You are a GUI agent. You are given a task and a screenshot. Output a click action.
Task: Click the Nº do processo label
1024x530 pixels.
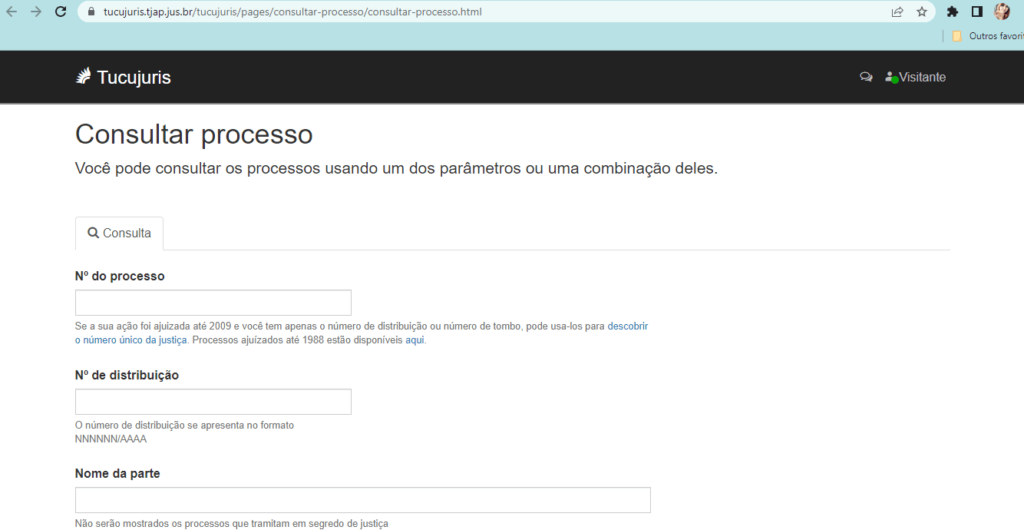pos(120,276)
